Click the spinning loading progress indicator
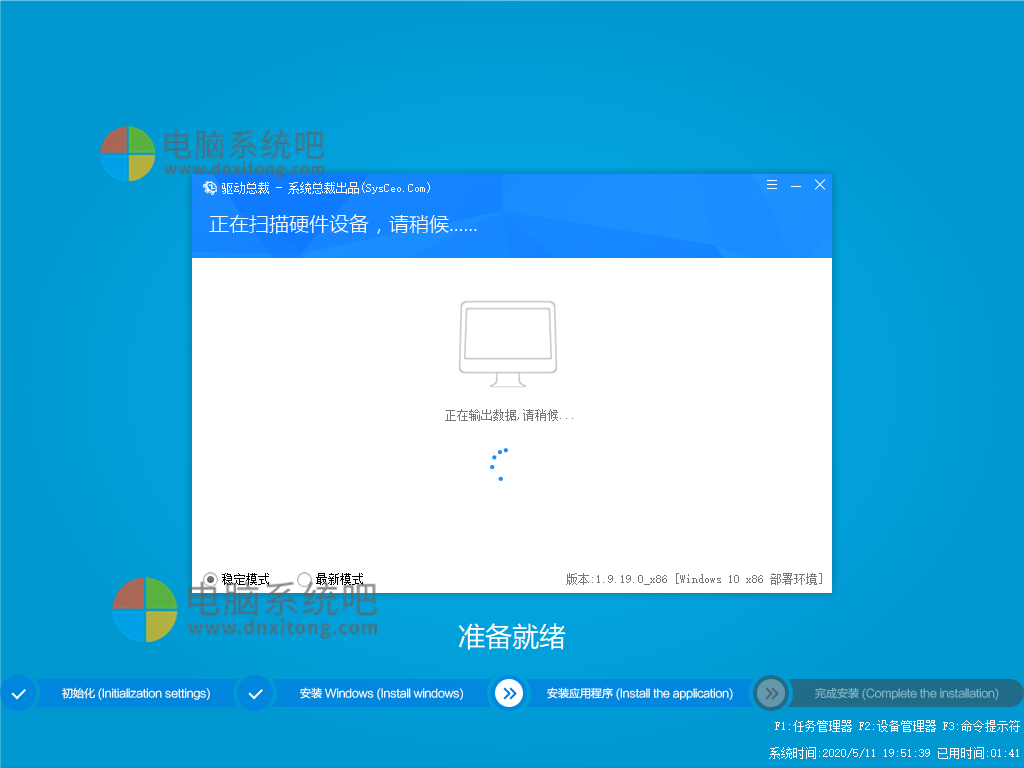 (x=498, y=465)
